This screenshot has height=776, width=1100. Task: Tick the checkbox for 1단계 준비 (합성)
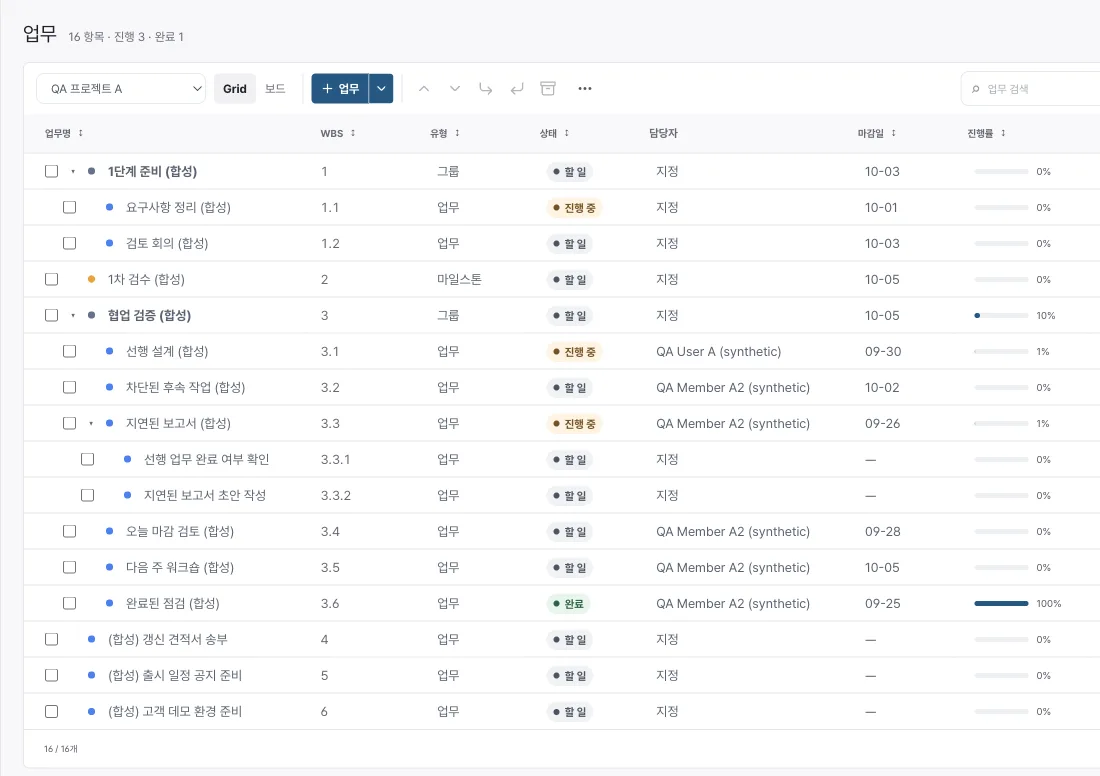coord(51,171)
